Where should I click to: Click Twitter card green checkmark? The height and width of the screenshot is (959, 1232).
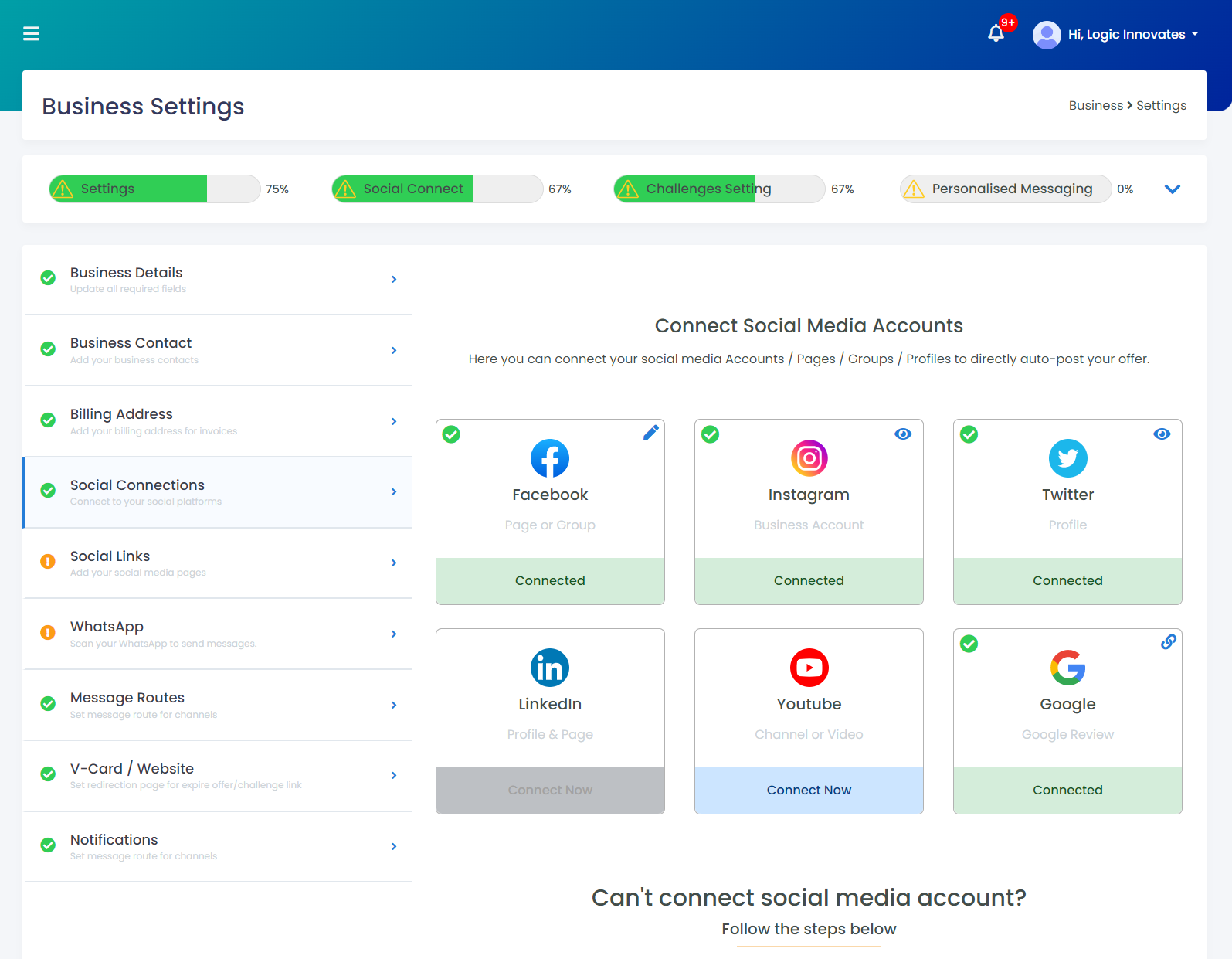[x=969, y=434]
